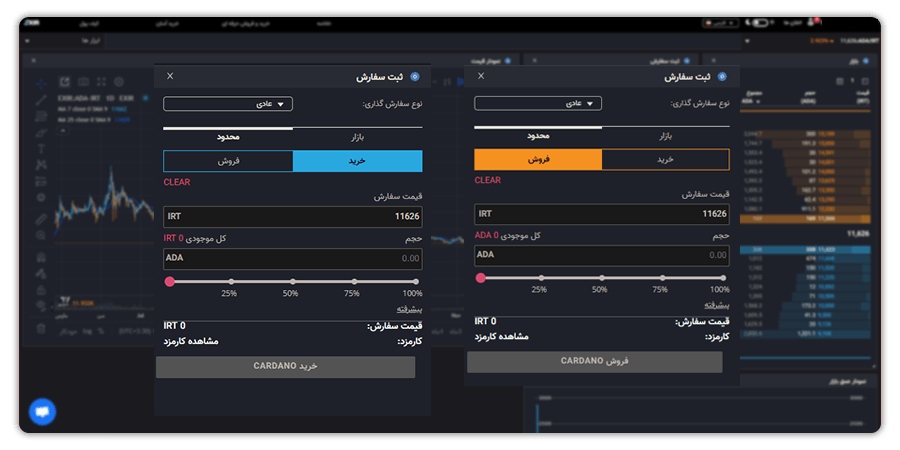Viewport: 900px width, 450px height.
Task: Set sell dialog volume slider to 75%
Action: pyautogui.click(x=660, y=278)
